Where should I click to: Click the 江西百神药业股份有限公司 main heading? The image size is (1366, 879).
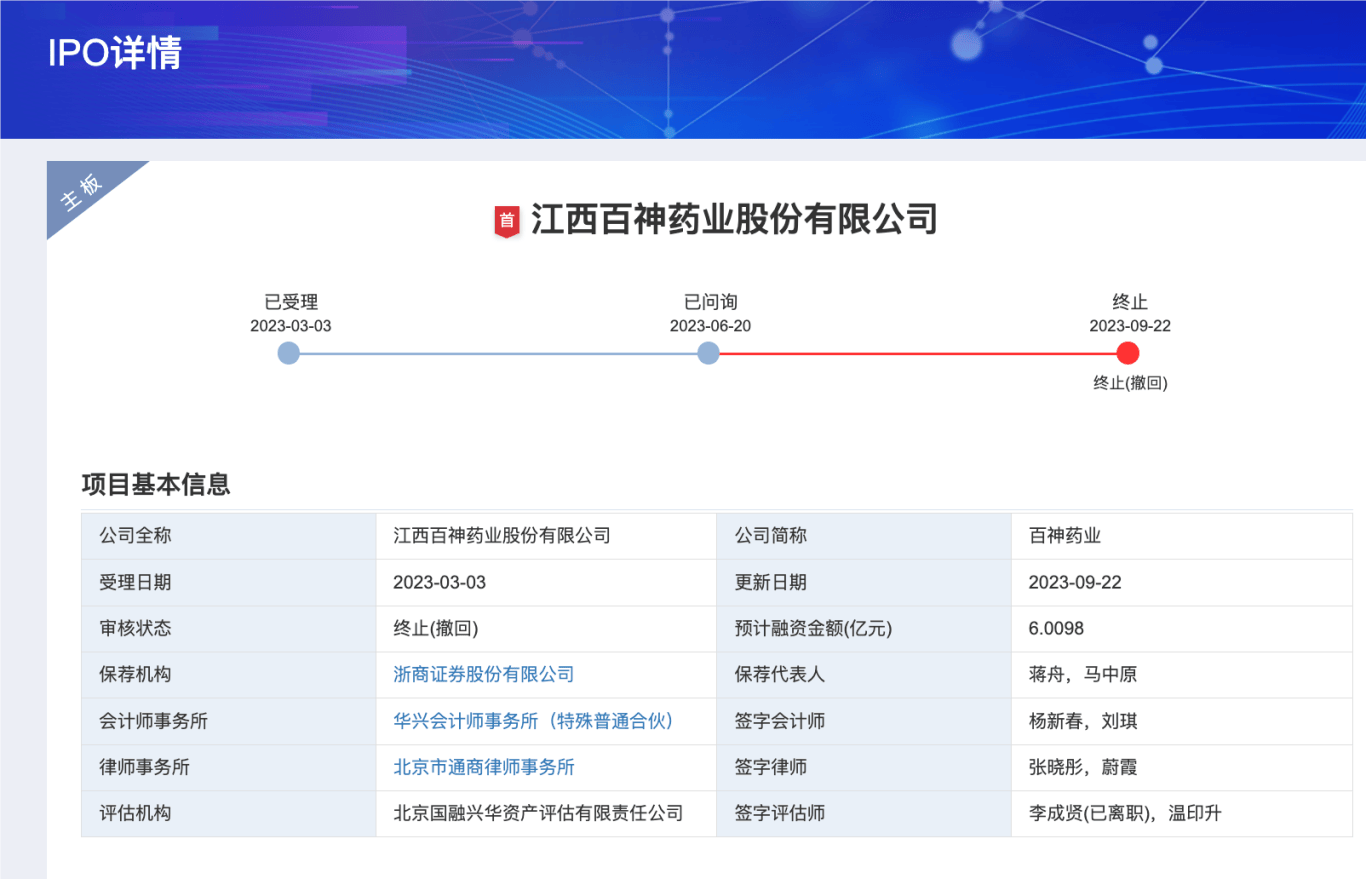click(734, 219)
